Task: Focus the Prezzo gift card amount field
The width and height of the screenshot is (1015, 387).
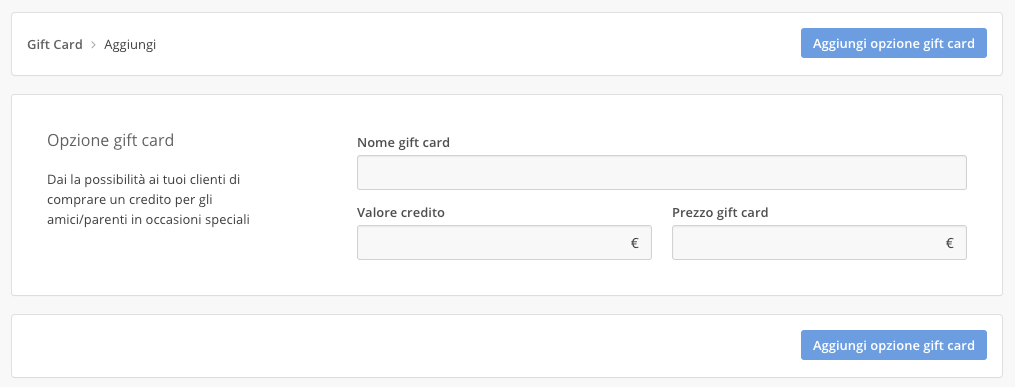Action: pyautogui.click(x=819, y=243)
